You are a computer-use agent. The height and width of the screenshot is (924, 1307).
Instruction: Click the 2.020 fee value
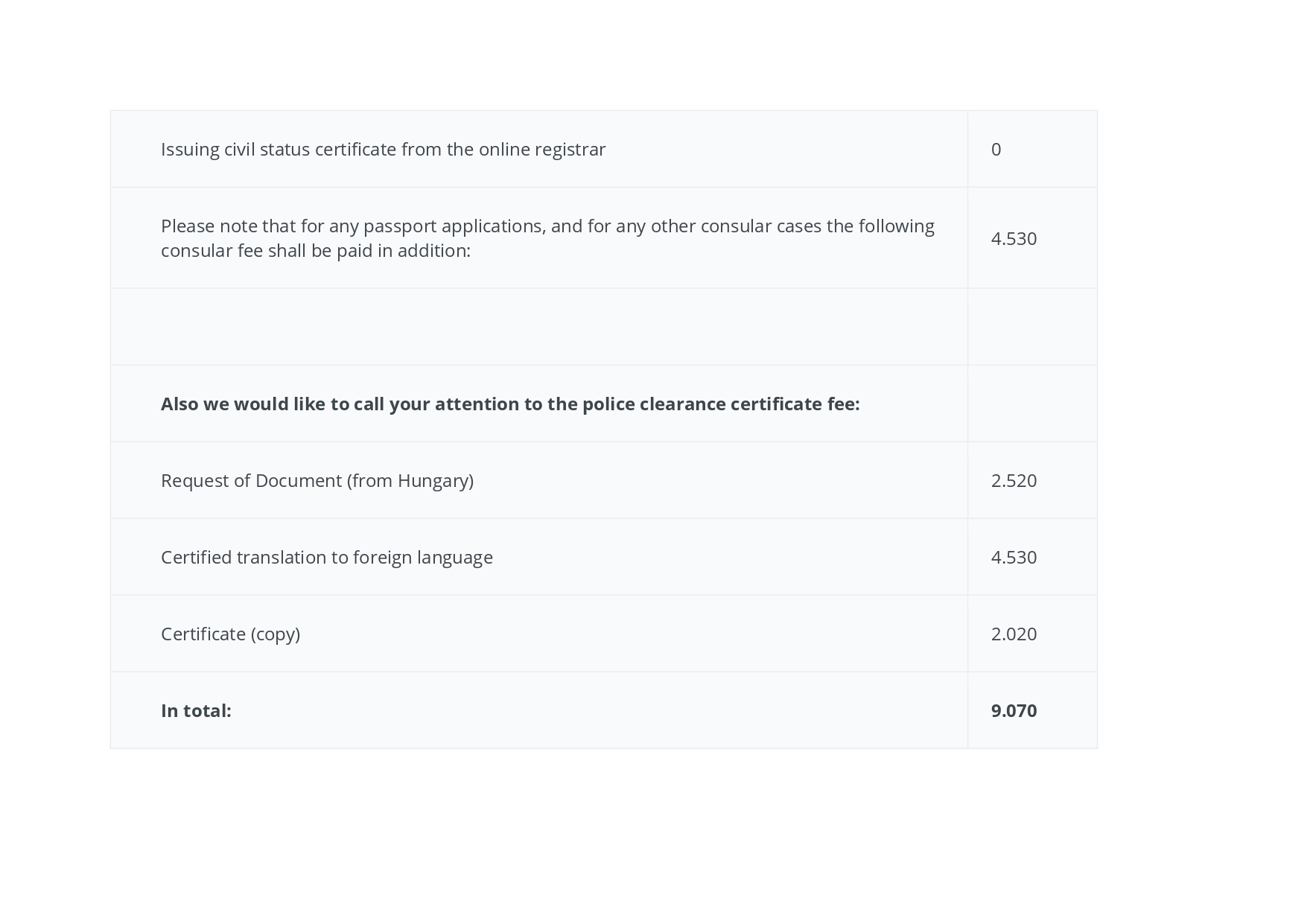click(1014, 634)
